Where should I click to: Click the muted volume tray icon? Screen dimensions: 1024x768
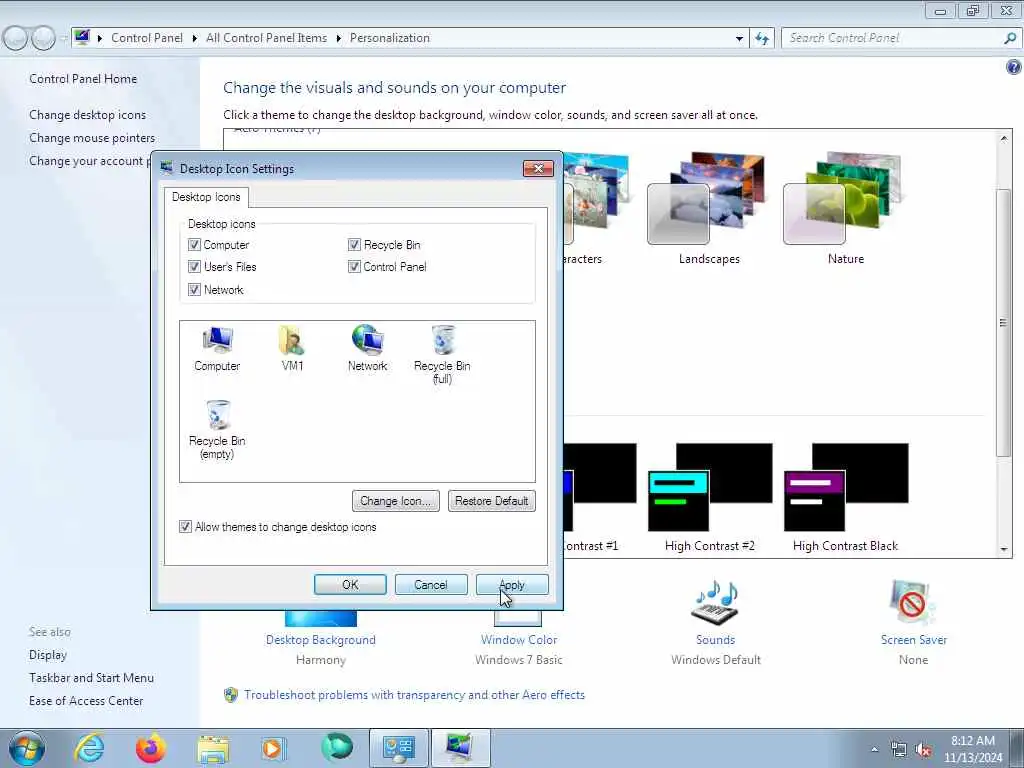click(x=923, y=750)
